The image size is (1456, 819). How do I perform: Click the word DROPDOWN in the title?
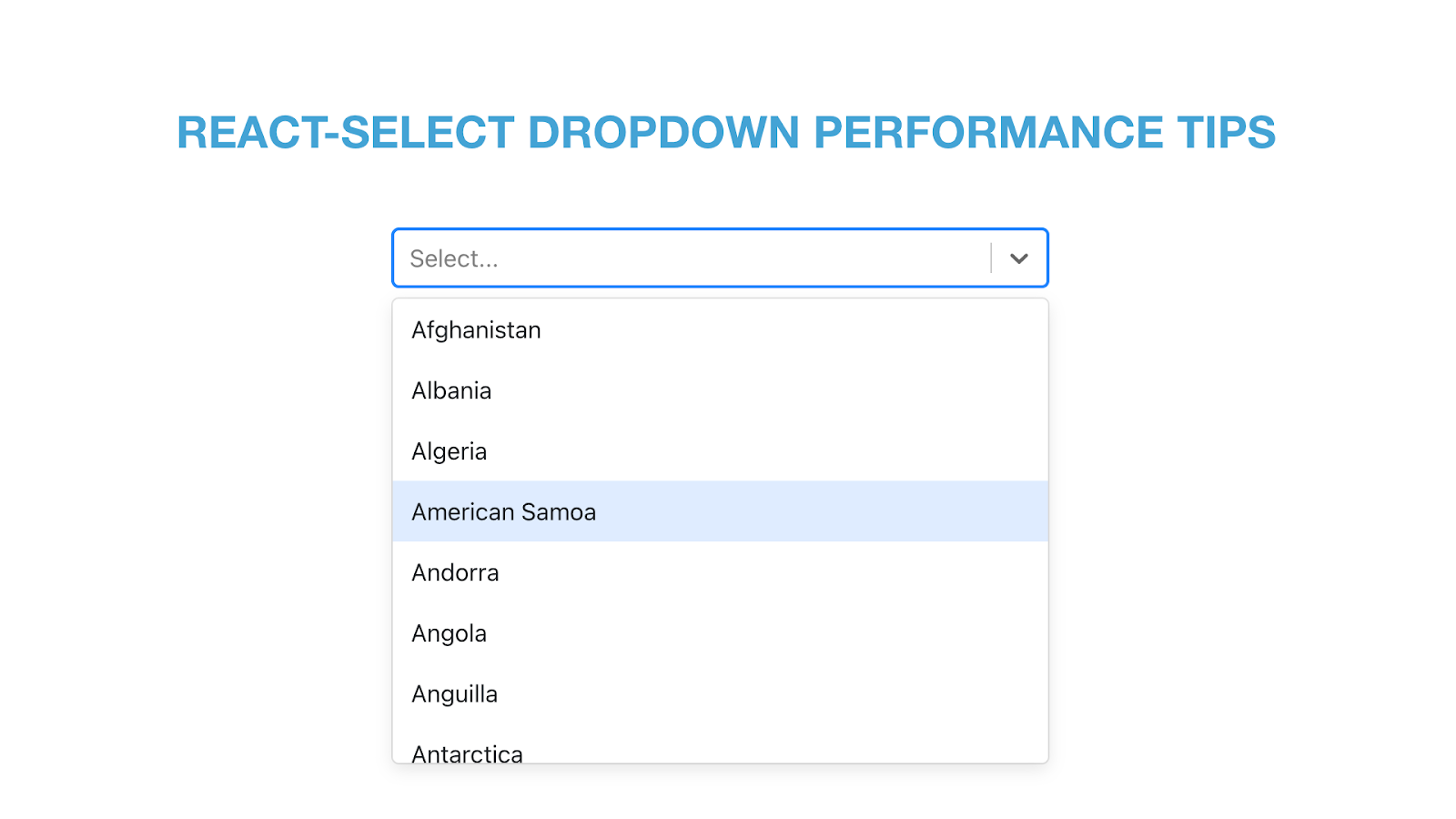click(x=664, y=133)
